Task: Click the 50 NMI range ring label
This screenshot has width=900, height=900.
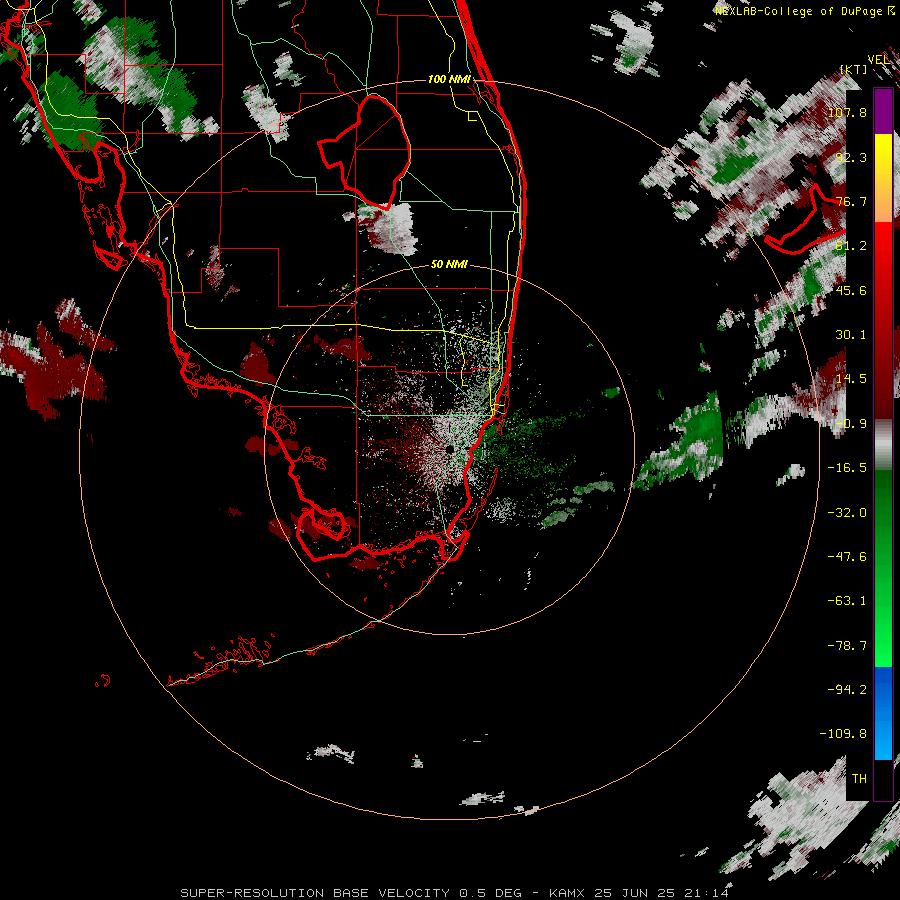Action: pos(449,265)
